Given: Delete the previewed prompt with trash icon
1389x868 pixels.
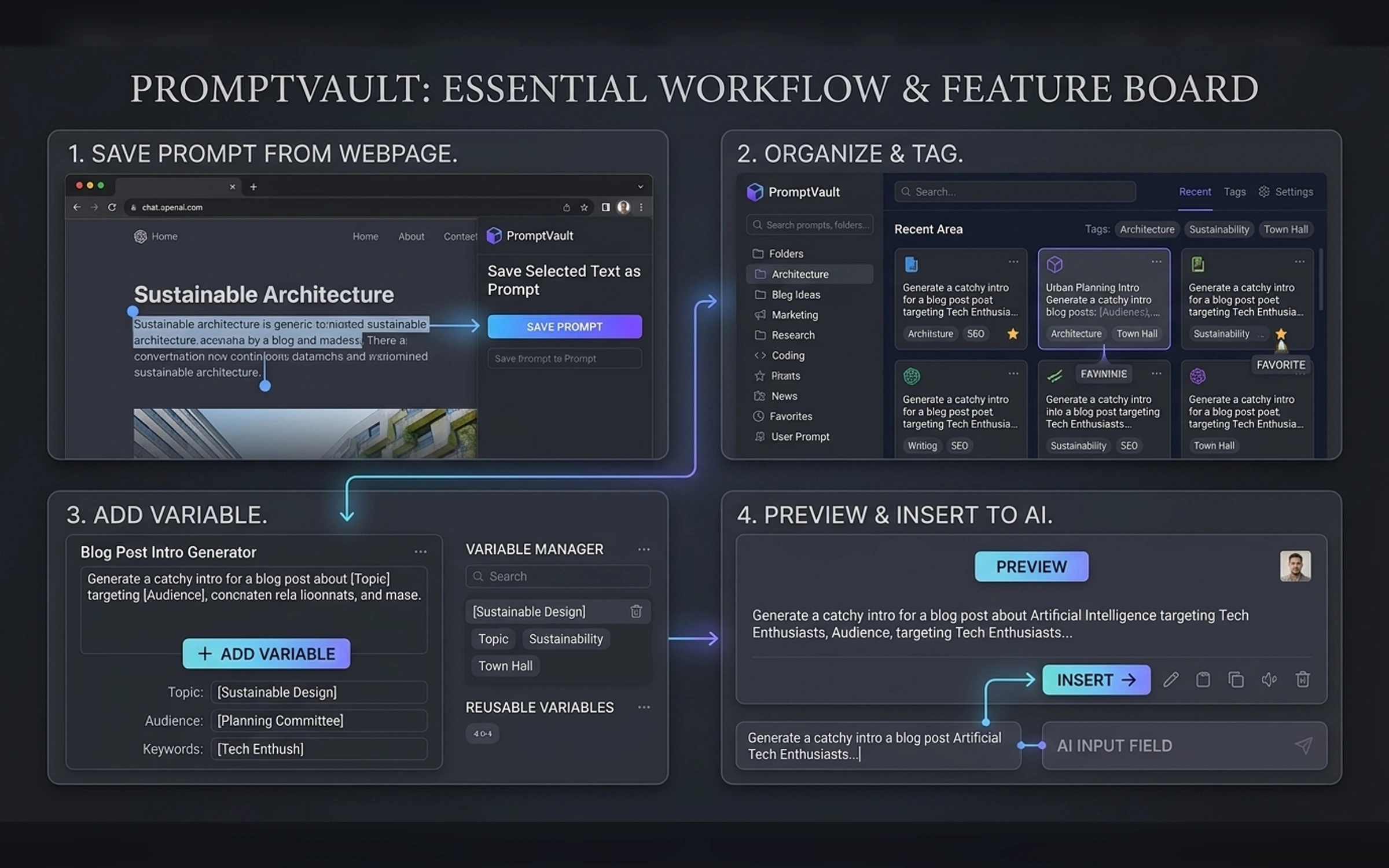Looking at the screenshot, I should click(1303, 679).
